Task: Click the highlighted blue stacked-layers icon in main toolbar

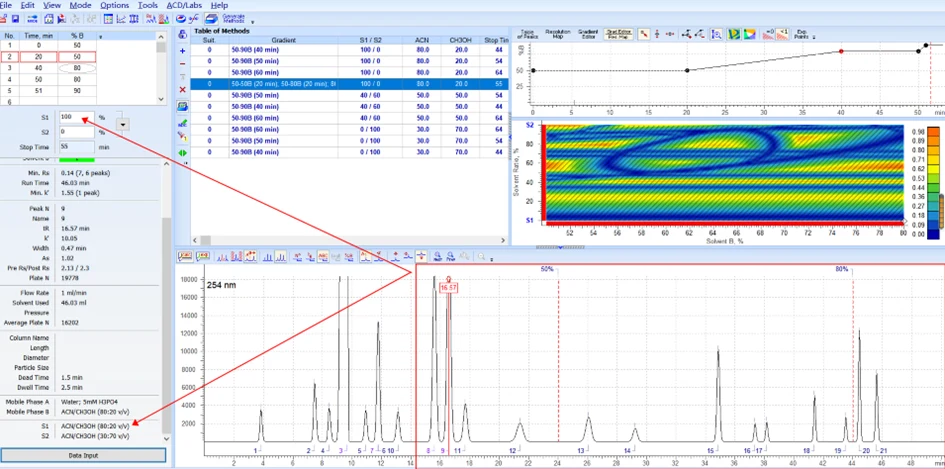Action: [212, 19]
